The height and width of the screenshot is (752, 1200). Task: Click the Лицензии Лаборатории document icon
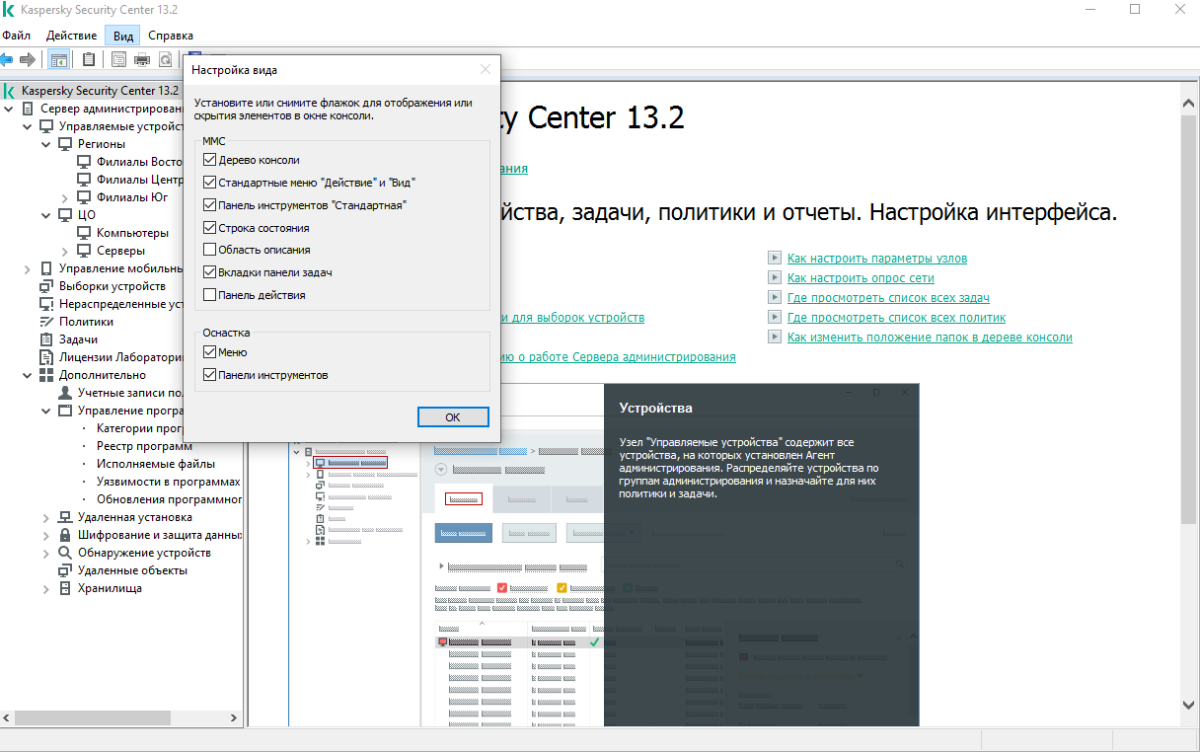pyautogui.click(x=47, y=358)
